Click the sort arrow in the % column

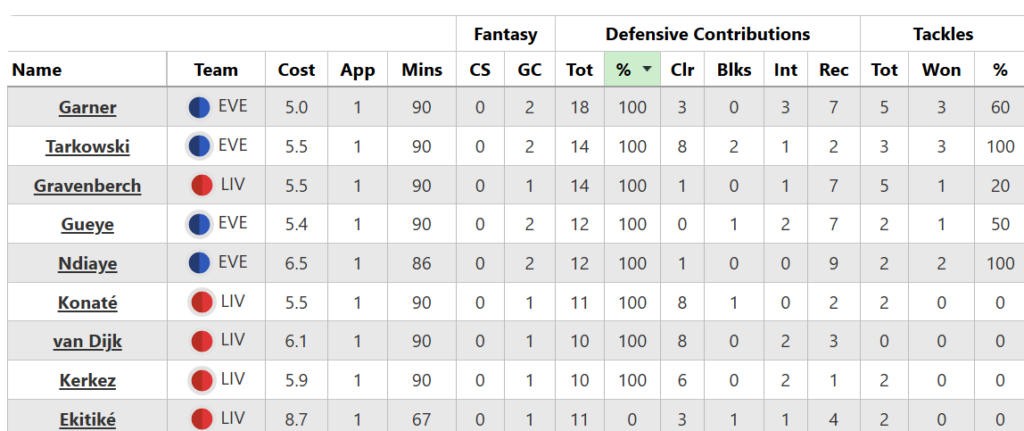tap(648, 70)
